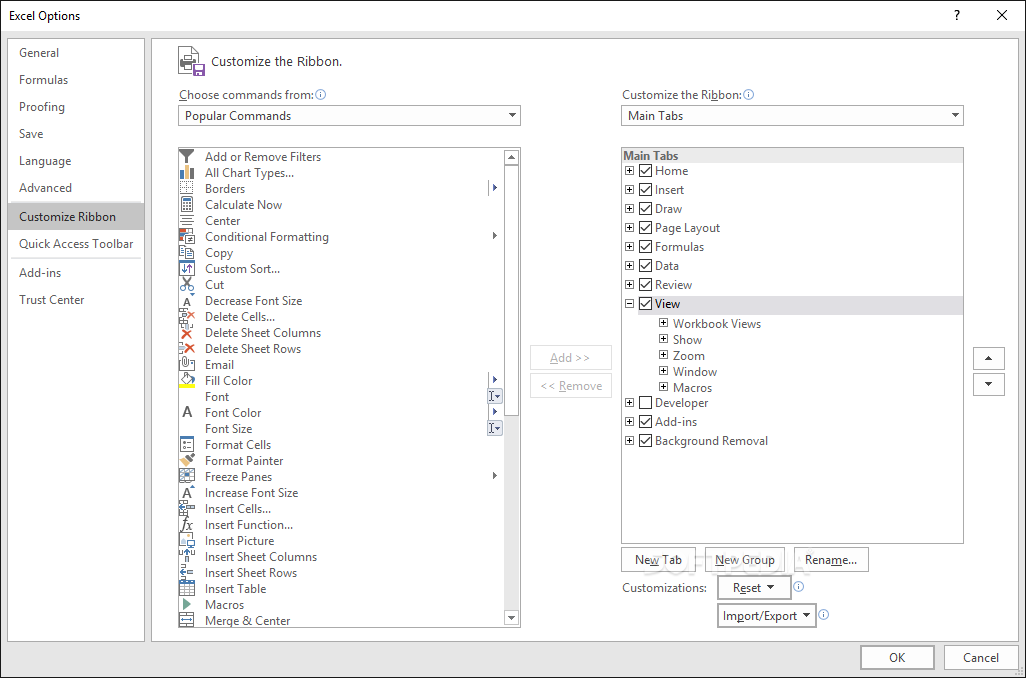This screenshot has width=1026, height=678.
Task: Click the Custom Sort icon
Action: click(x=186, y=268)
